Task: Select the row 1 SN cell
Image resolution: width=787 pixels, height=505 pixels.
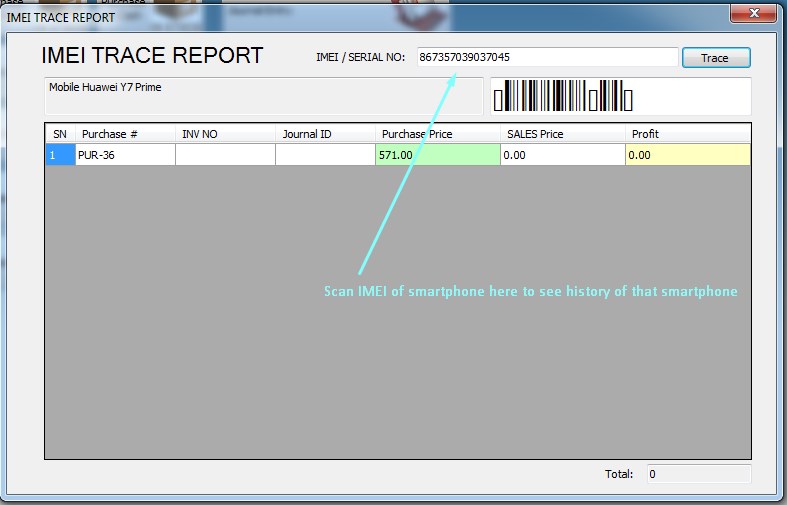Action: pyautogui.click(x=60, y=155)
